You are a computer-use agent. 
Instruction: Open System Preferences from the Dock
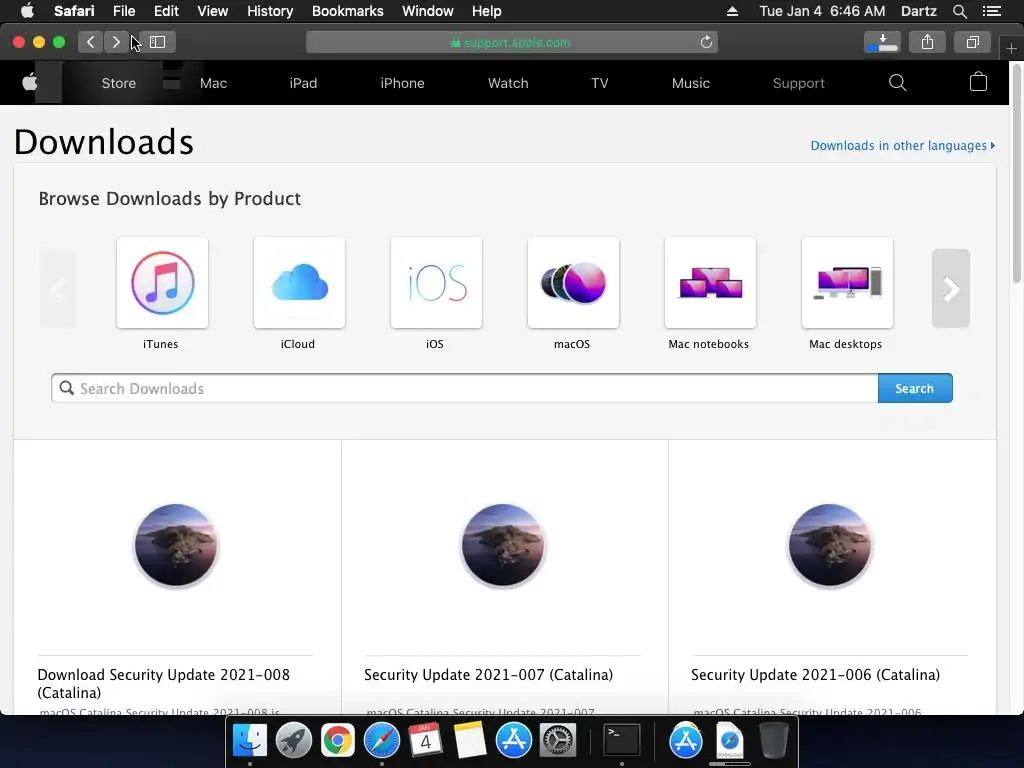click(x=558, y=740)
